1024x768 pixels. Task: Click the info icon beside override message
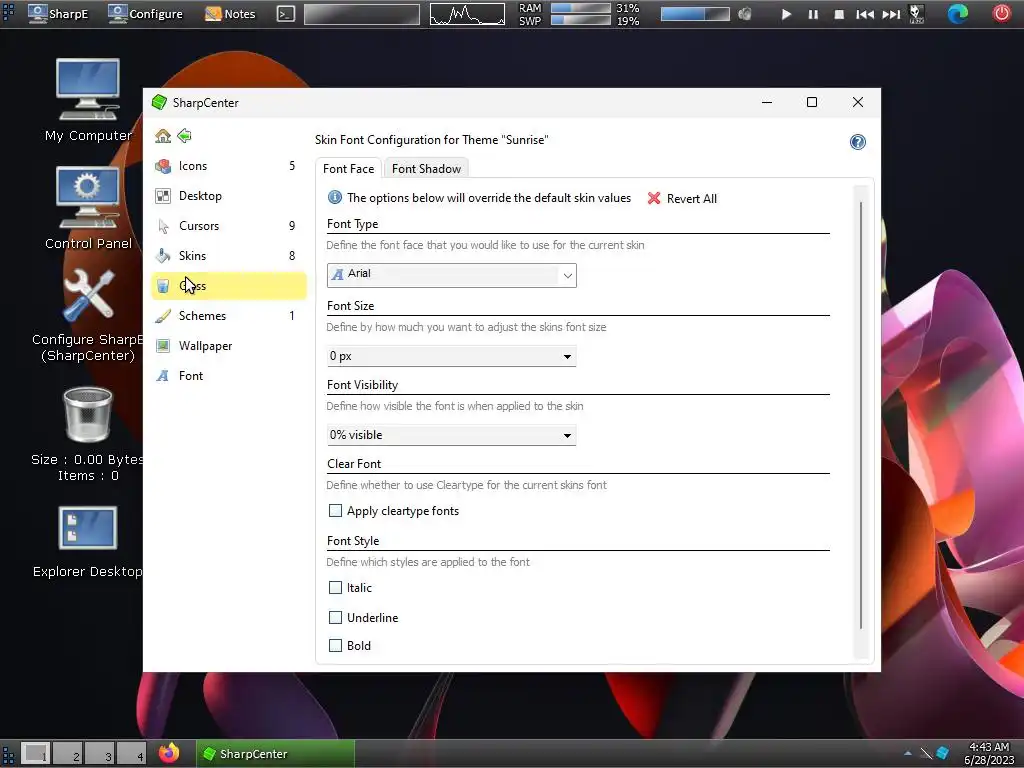pyautogui.click(x=334, y=197)
